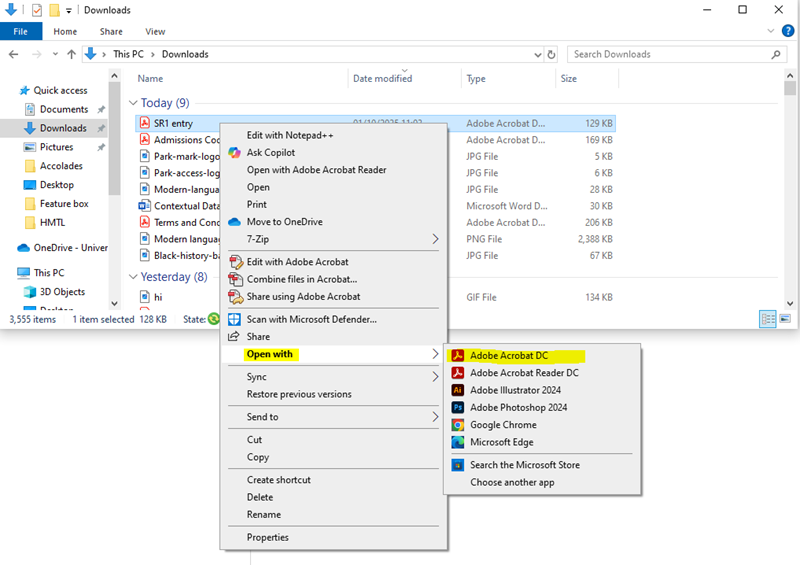Image resolution: width=800 pixels, height=565 pixels.
Task: Click the search magnifier icon
Action: 776,54
